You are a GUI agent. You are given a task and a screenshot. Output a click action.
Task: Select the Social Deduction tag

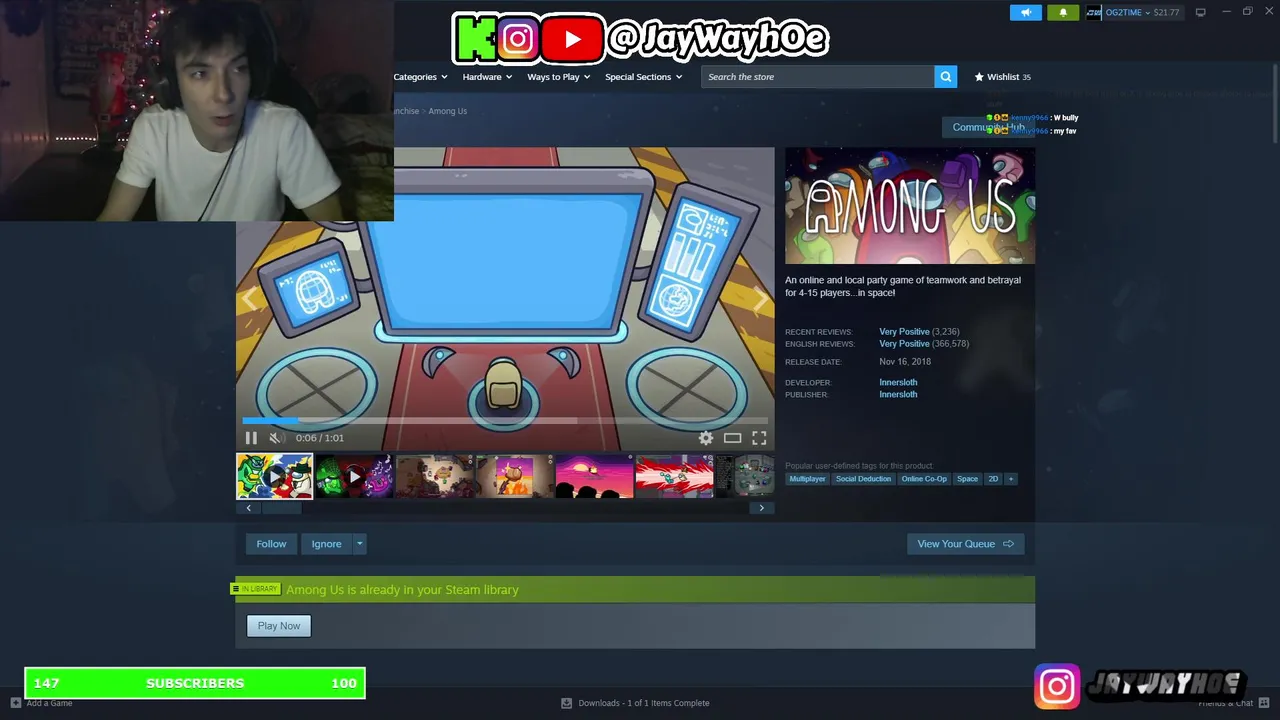(863, 479)
